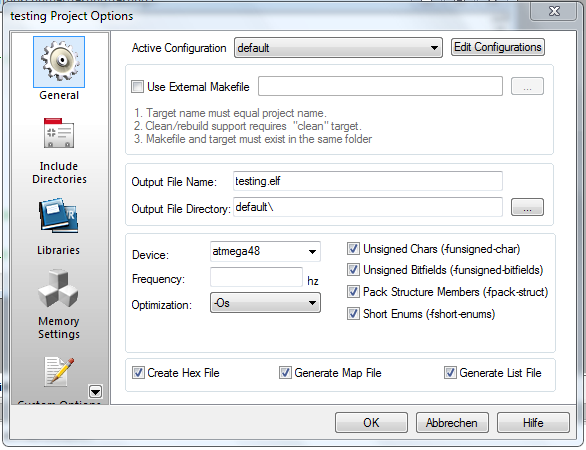Image resolution: width=586 pixels, height=450 pixels.
Task: Open the Libraries books icon
Action: tap(59, 216)
